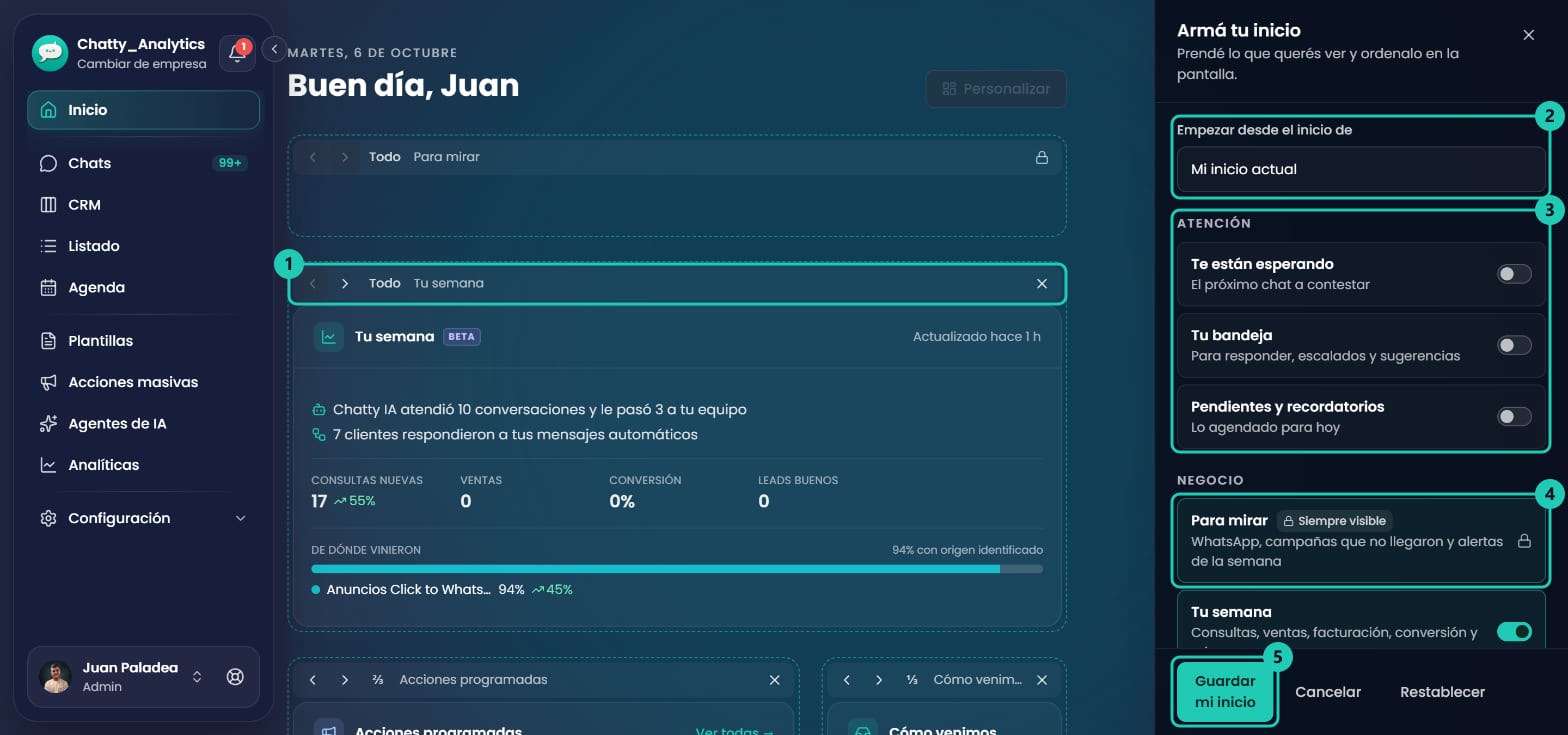This screenshot has height=735, width=1568.
Task: Click the Chats speech bubble icon
Action: tap(48, 163)
